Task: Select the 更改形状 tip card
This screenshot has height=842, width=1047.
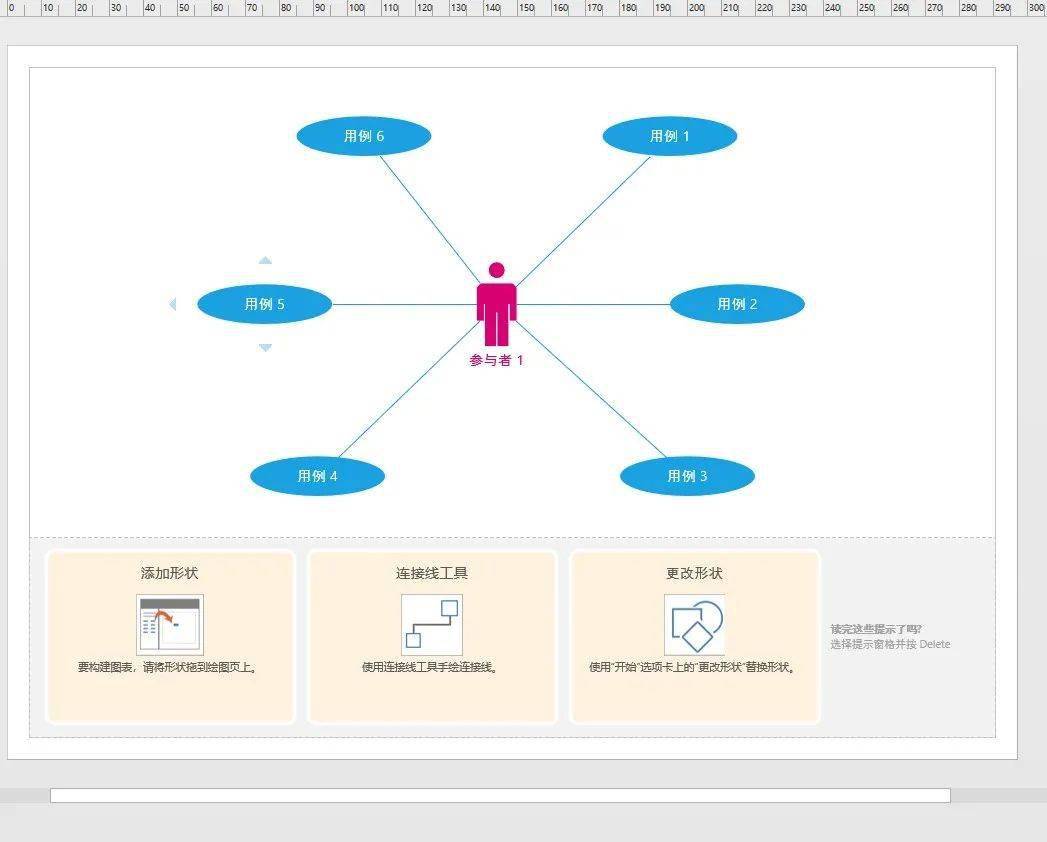Action: (694, 637)
